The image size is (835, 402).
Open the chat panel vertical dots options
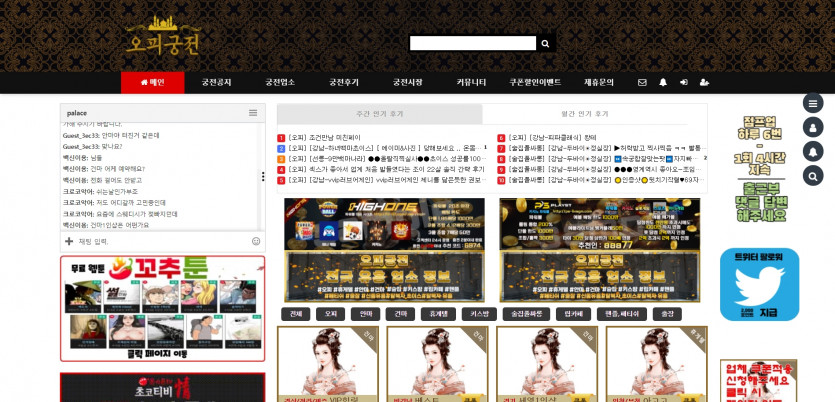point(264,176)
